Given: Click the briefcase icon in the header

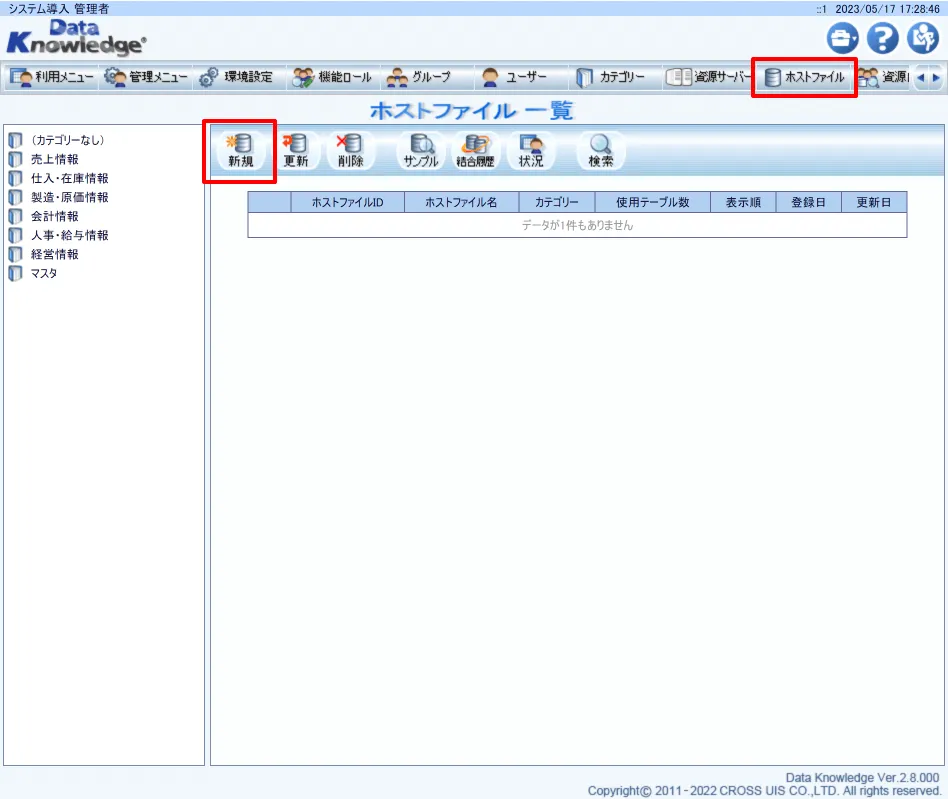Looking at the screenshot, I should pos(843,39).
